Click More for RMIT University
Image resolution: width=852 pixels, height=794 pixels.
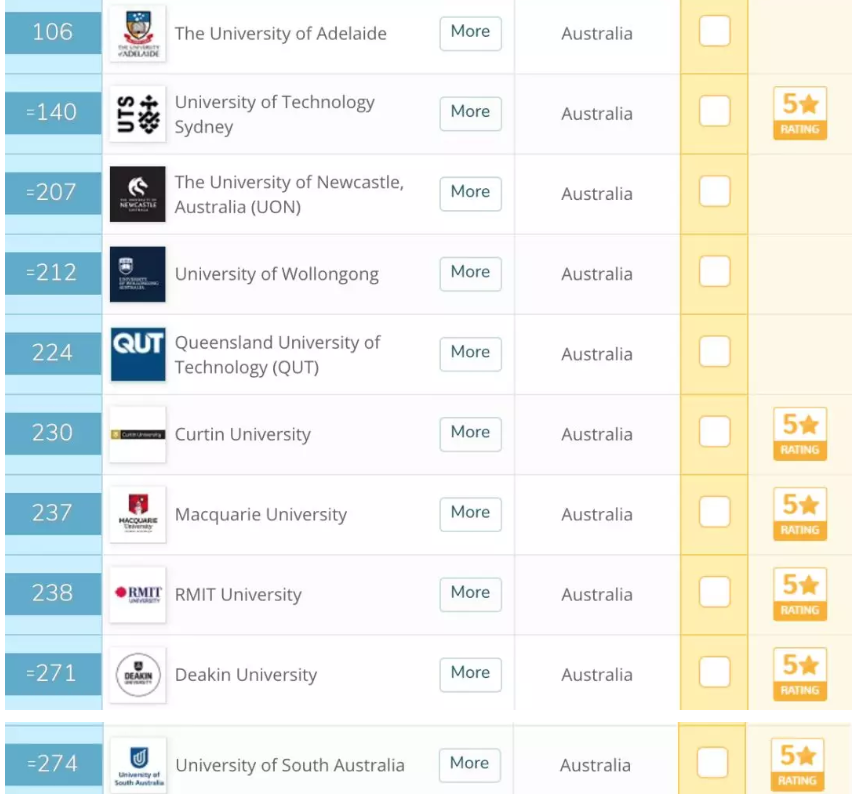[x=471, y=595]
